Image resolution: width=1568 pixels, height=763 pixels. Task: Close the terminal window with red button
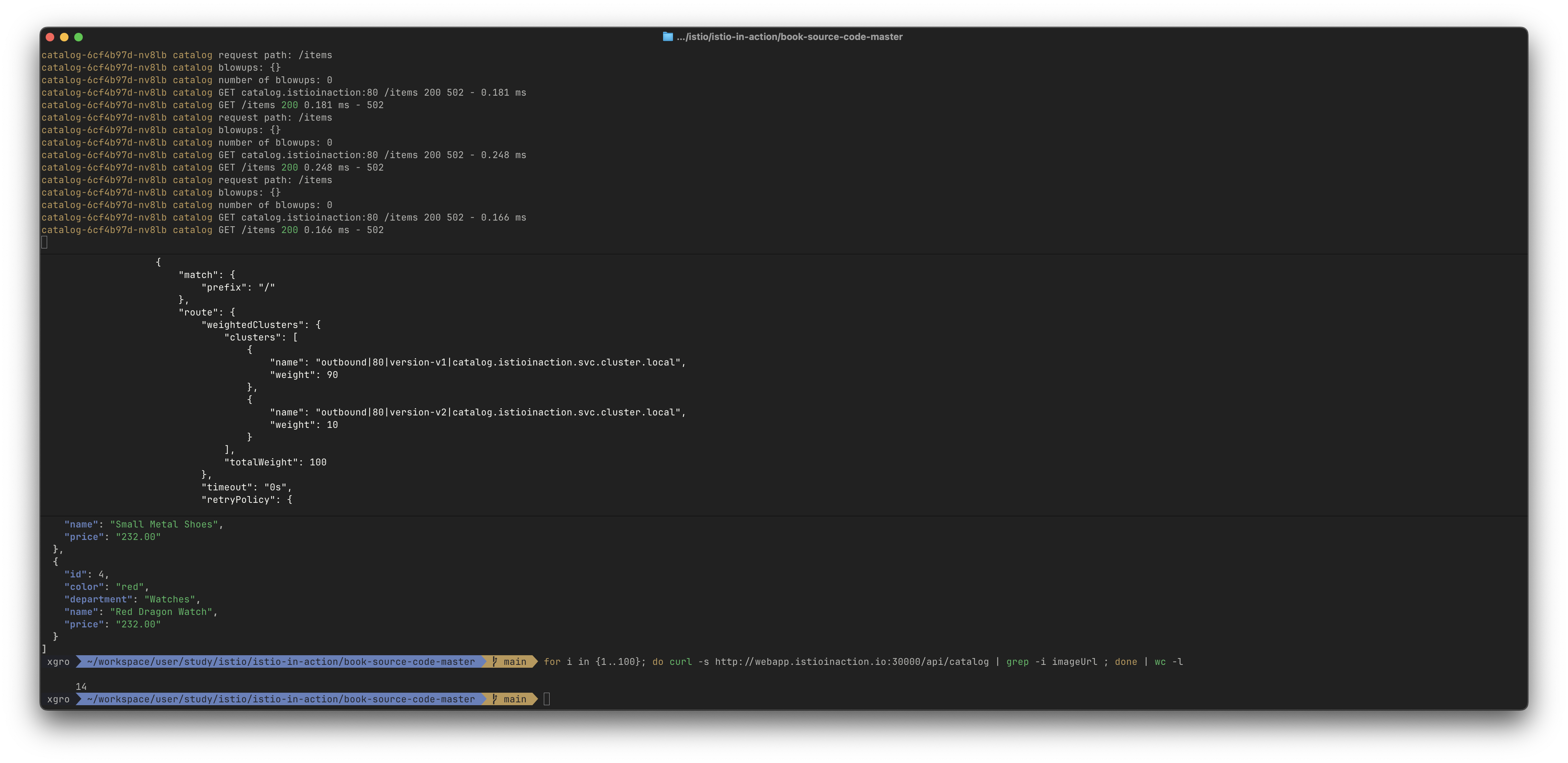pyautogui.click(x=50, y=37)
